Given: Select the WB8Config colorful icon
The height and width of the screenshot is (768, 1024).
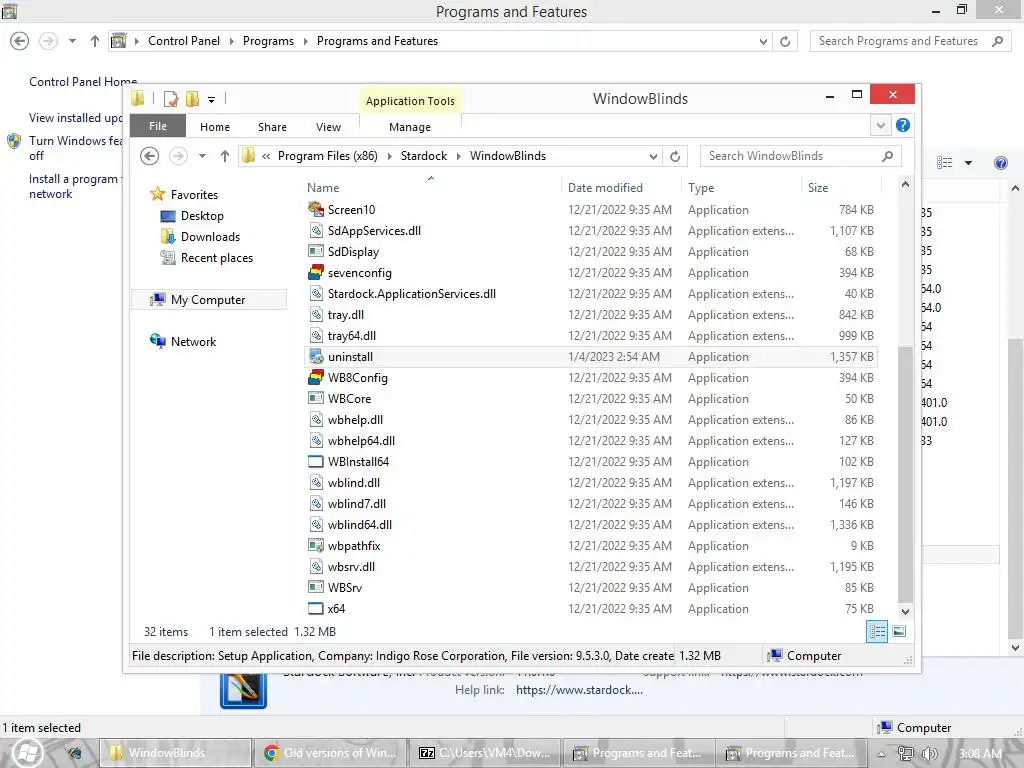Looking at the screenshot, I should 316,377.
